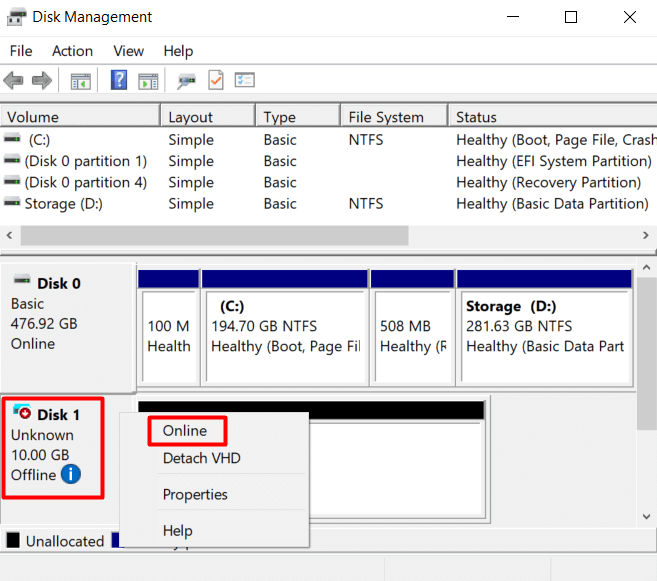Click the Connect/Rescan disk toolbar icon
657x581 pixels.
pyautogui.click(x=186, y=81)
